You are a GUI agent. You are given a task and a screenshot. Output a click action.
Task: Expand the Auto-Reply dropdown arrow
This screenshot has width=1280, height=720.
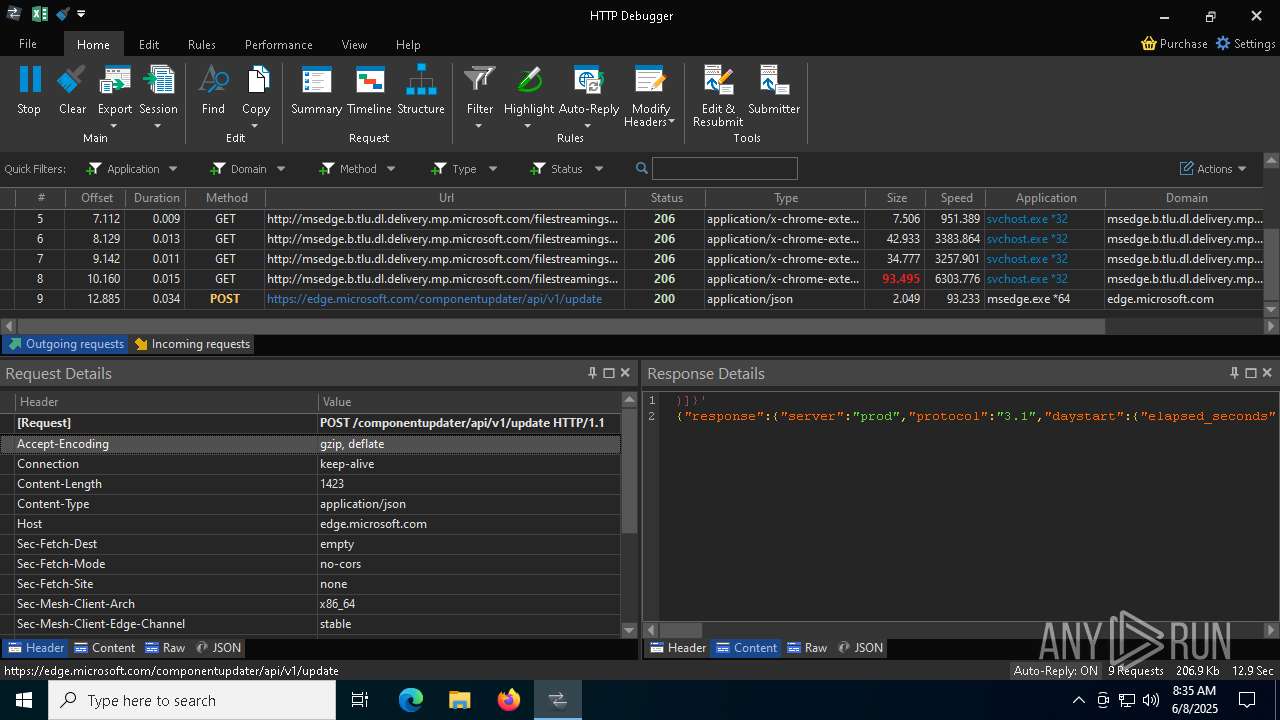[588, 126]
